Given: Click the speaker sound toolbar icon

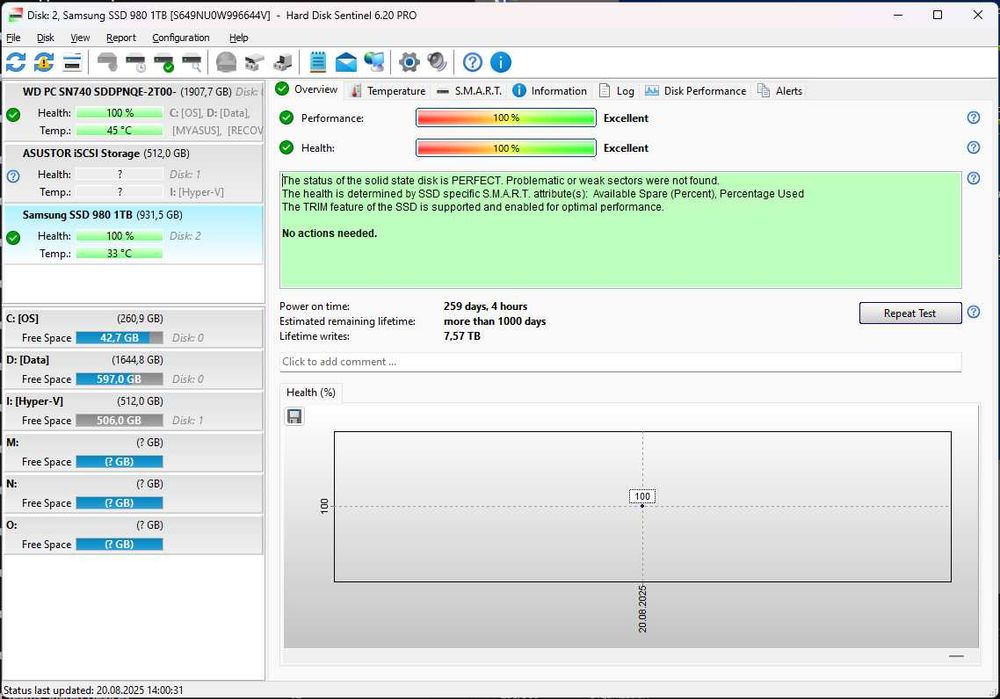Looking at the screenshot, I should click(x=437, y=62).
